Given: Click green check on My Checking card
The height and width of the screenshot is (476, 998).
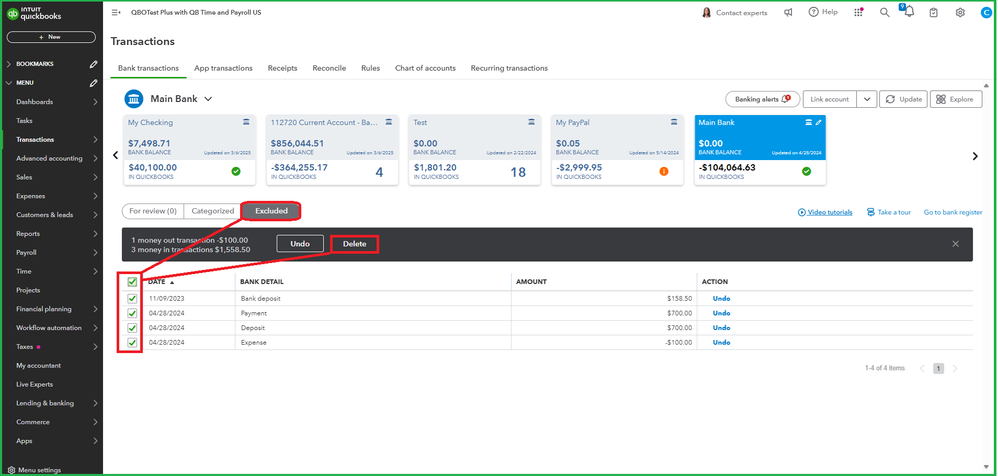Looking at the screenshot, I should coord(236,171).
